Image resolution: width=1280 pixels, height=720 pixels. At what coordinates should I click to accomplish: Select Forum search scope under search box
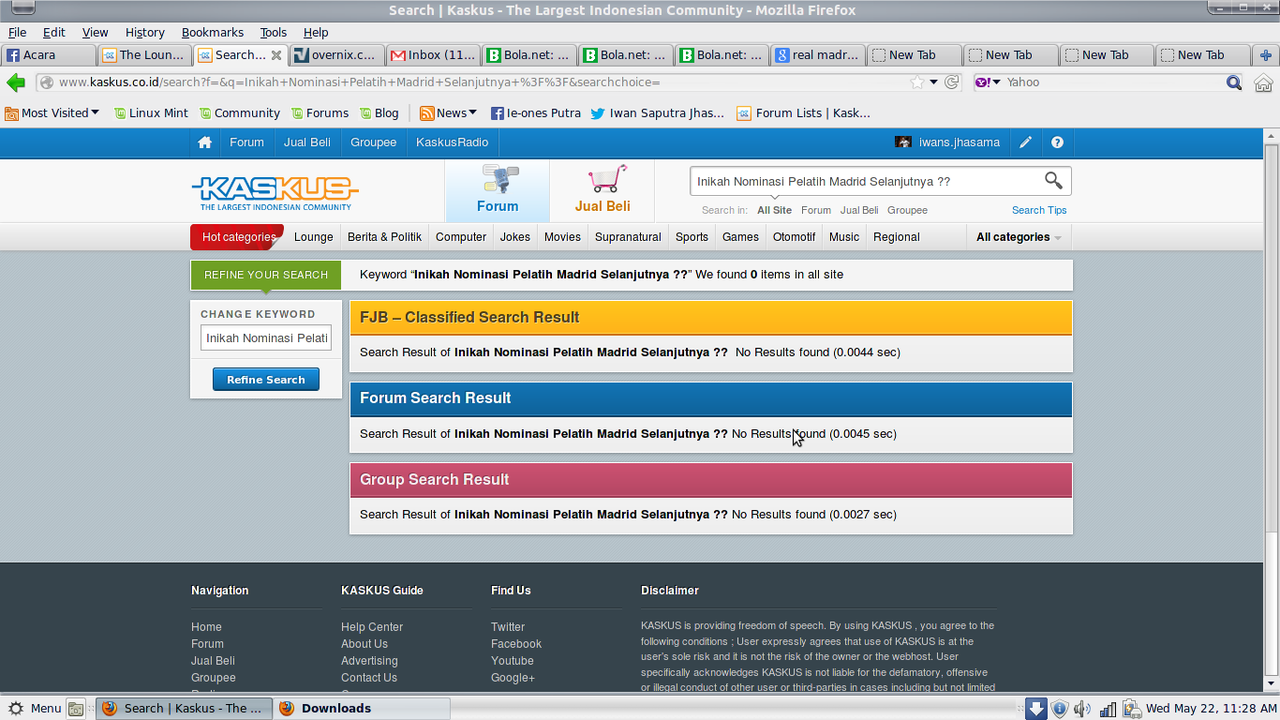coord(816,210)
